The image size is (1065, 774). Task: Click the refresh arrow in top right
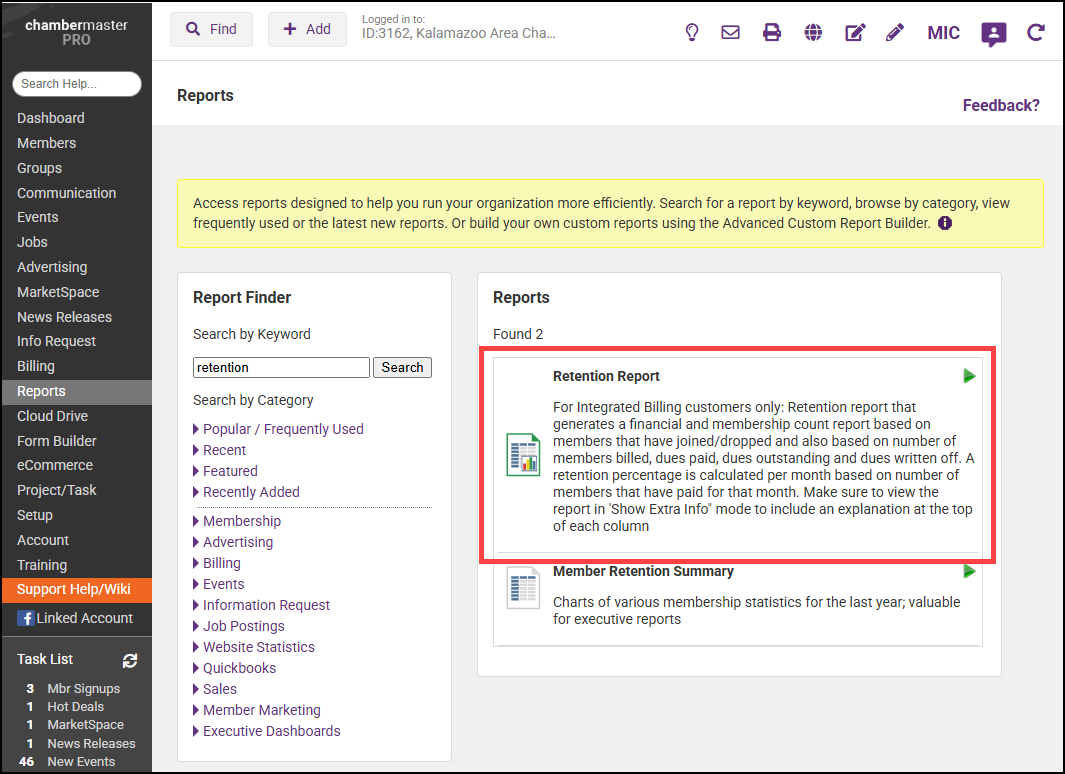[1036, 32]
